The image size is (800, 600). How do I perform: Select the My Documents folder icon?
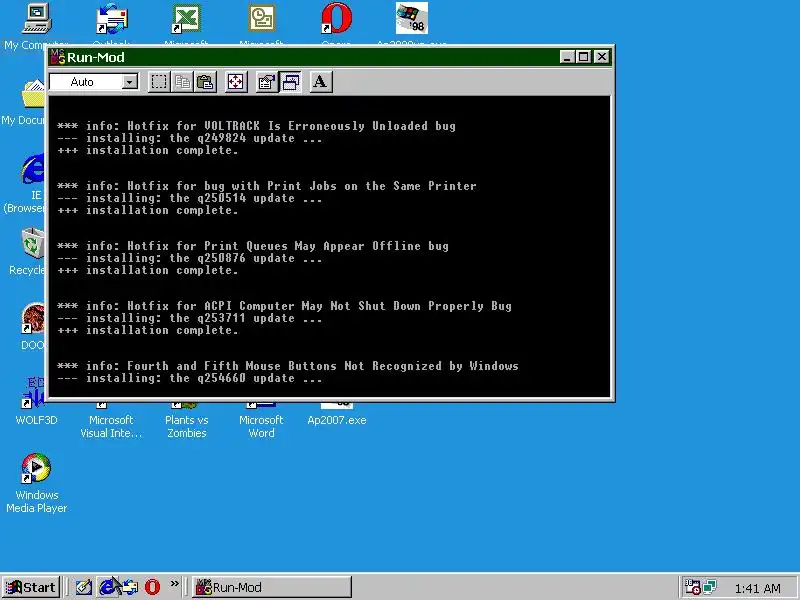[x=33, y=93]
